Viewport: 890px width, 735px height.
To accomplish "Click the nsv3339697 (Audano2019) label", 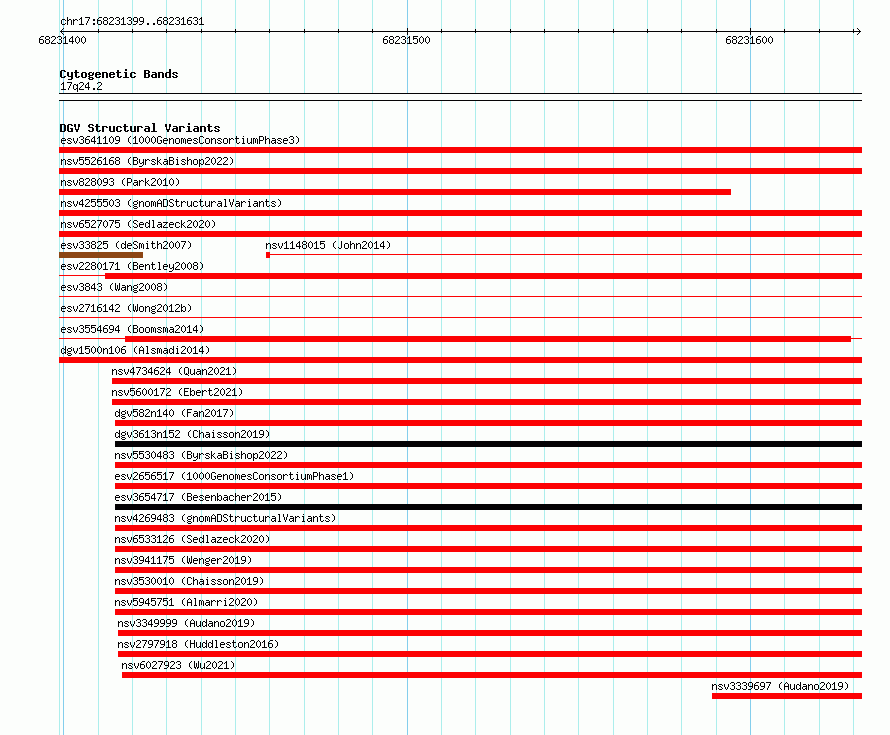I will (780, 686).
